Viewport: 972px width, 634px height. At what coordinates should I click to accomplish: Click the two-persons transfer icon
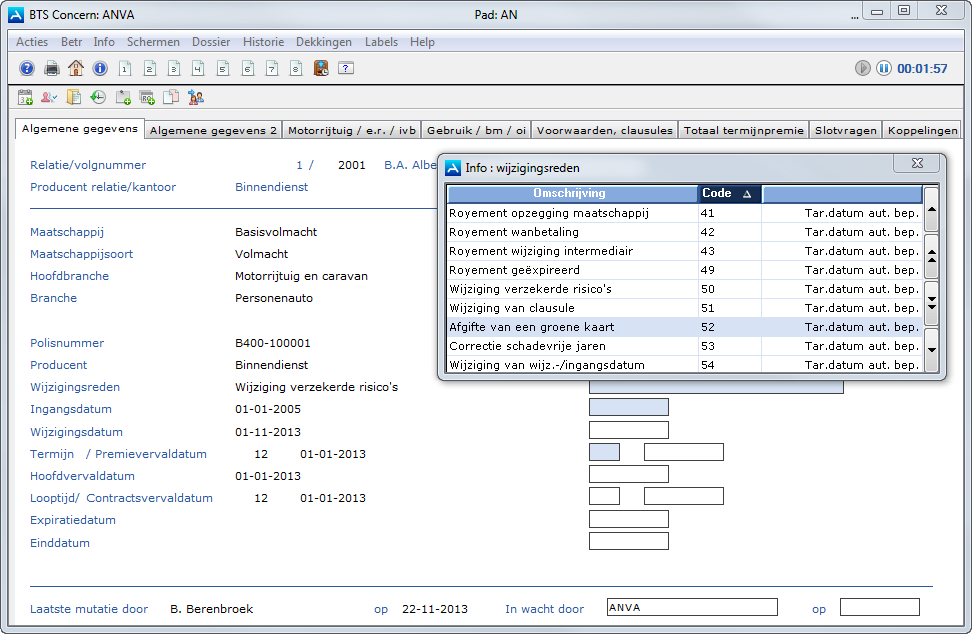(196, 97)
